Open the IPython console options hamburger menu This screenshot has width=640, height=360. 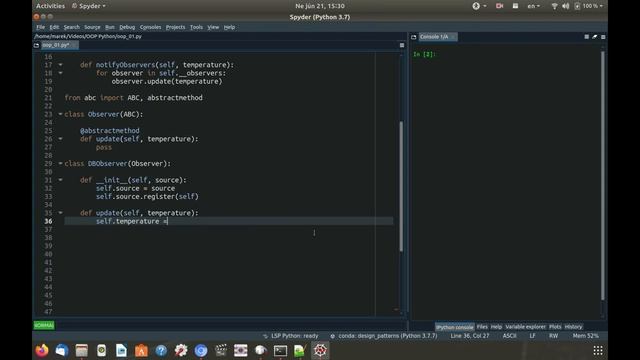[x=603, y=37]
